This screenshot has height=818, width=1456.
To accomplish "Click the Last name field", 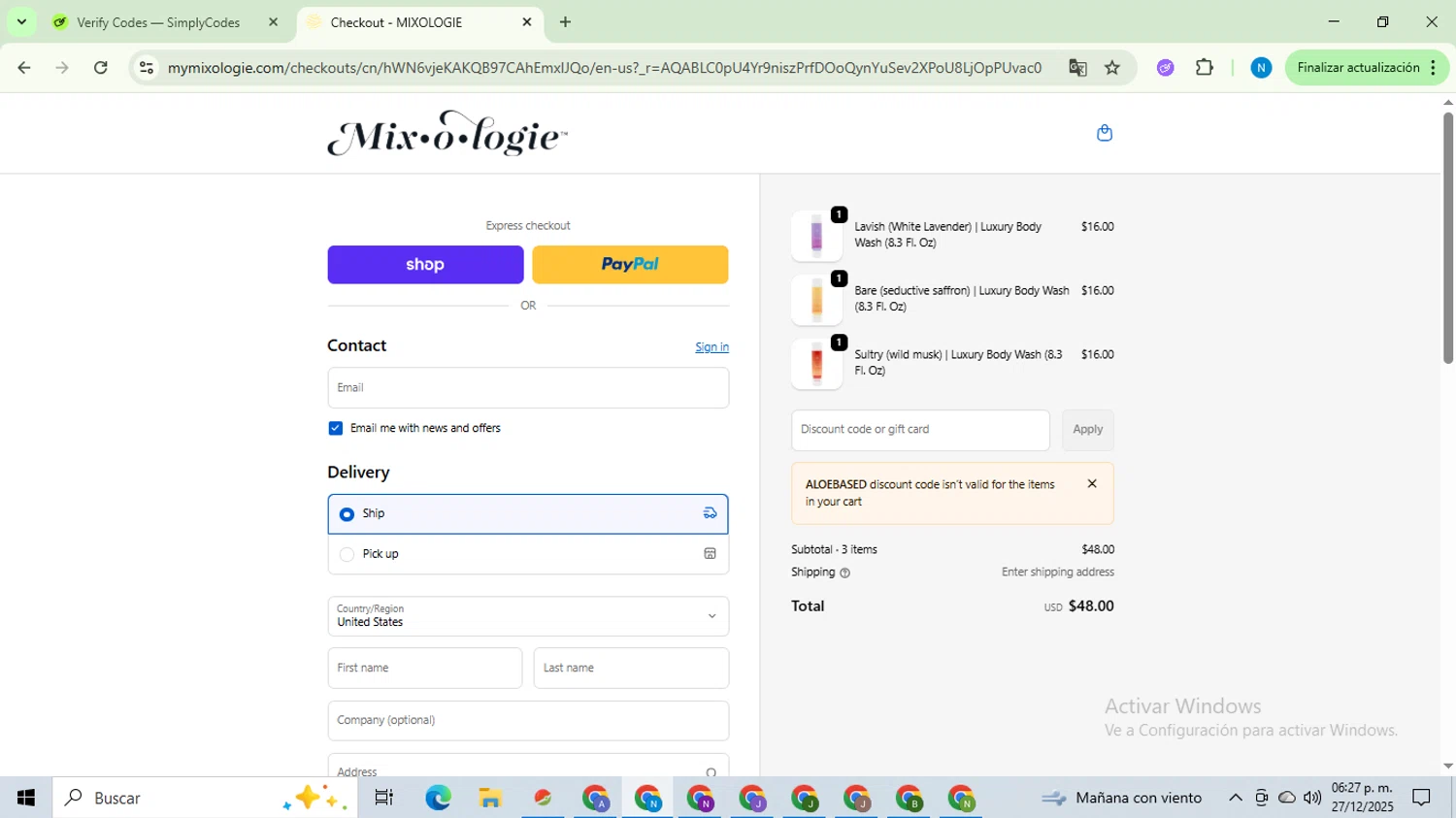I will click(631, 669).
